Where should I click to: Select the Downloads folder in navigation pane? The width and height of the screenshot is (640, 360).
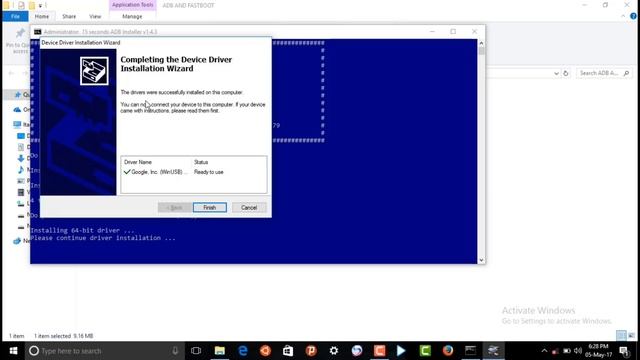(23, 158)
